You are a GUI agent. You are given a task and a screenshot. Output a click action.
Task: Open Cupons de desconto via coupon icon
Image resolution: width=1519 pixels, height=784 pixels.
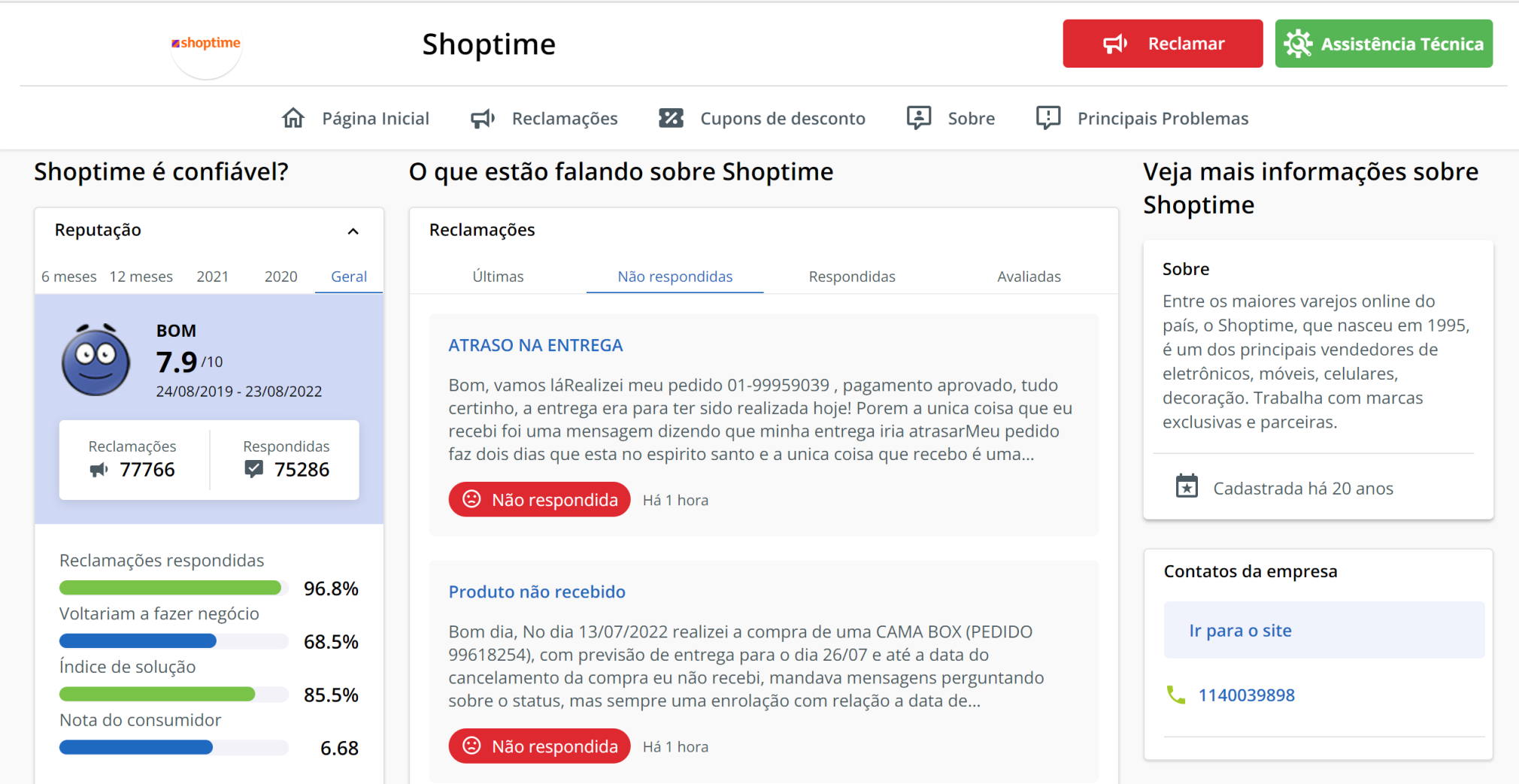pos(670,118)
